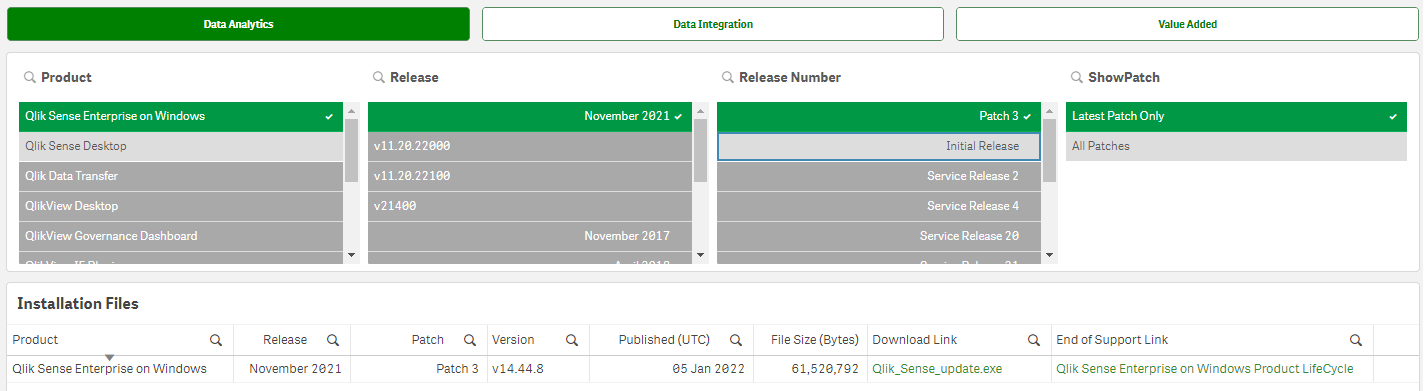Screen dimensions: 1425x391
Task: Download Qlik_Sense_update.exe file
Action: click(x=937, y=369)
